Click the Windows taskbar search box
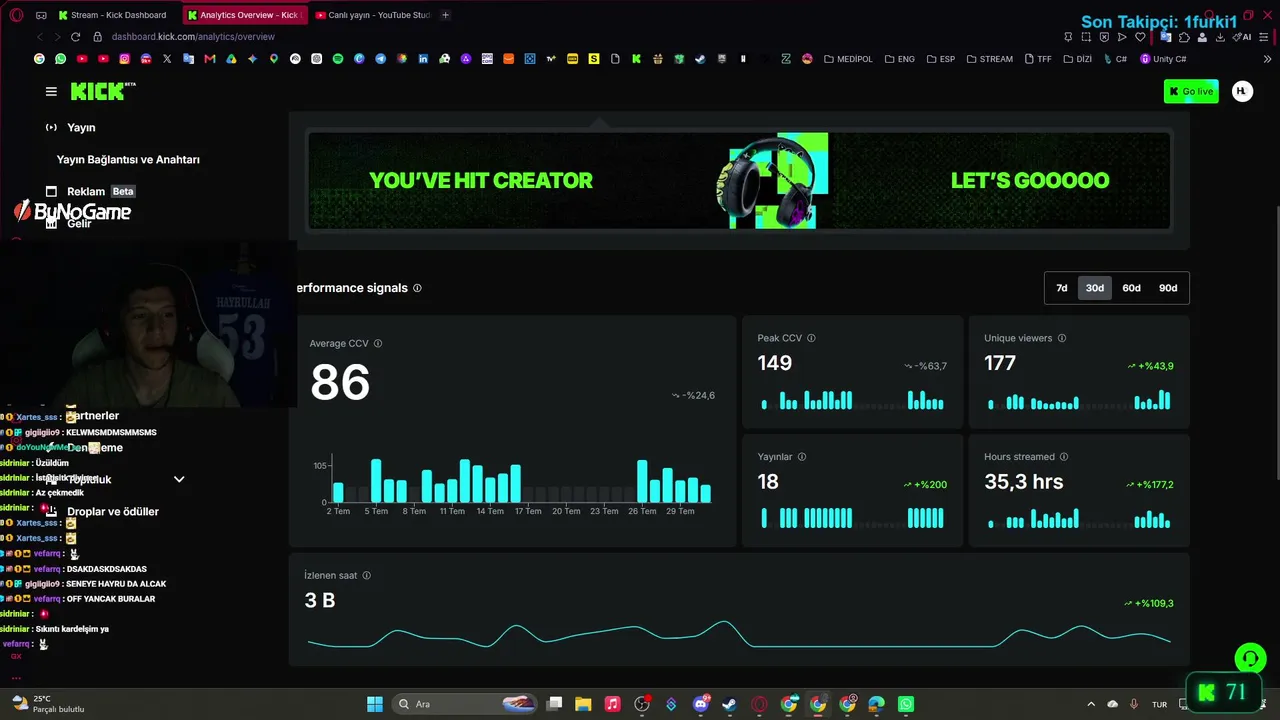This screenshot has width=1280, height=720. click(466, 704)
